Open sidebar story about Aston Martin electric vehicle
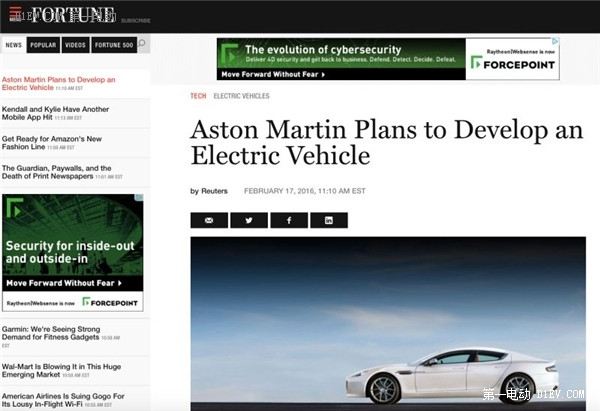Screen dimensions: 600x411 [59, 83]
